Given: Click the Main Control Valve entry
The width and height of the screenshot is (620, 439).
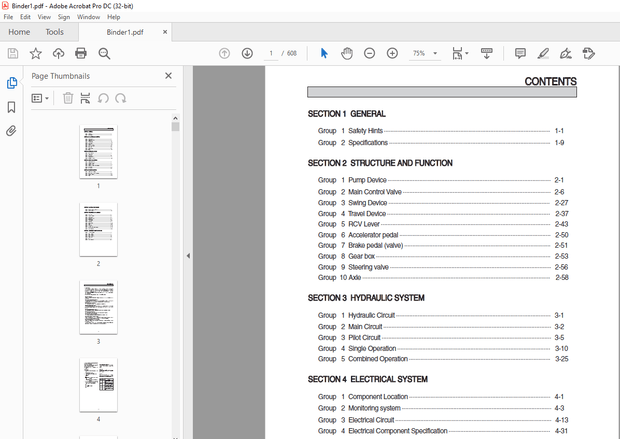Looking at the screenshot, I should (375, 192).
